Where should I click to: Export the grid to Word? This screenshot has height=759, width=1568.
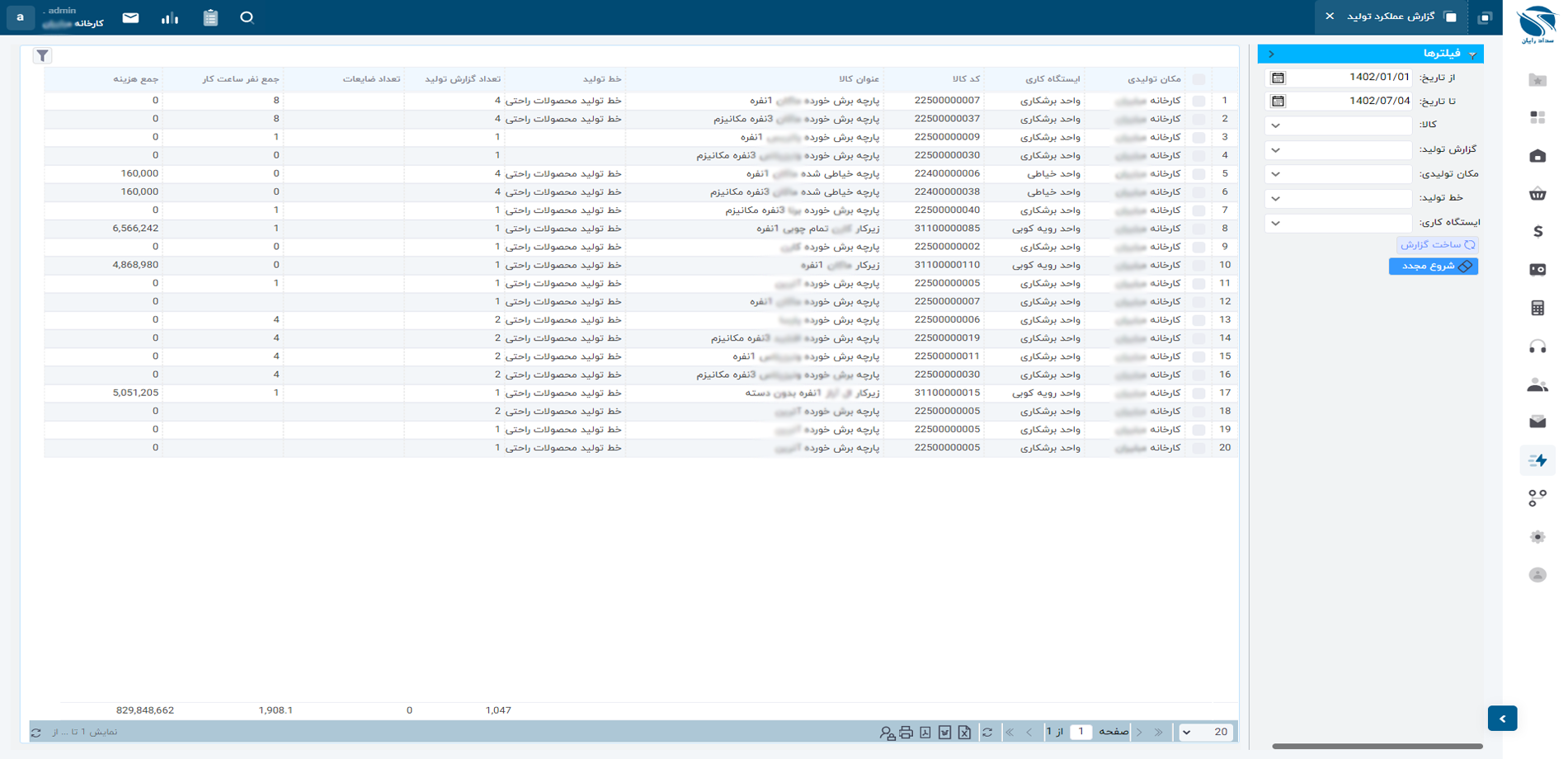click(x=944, y=732)
